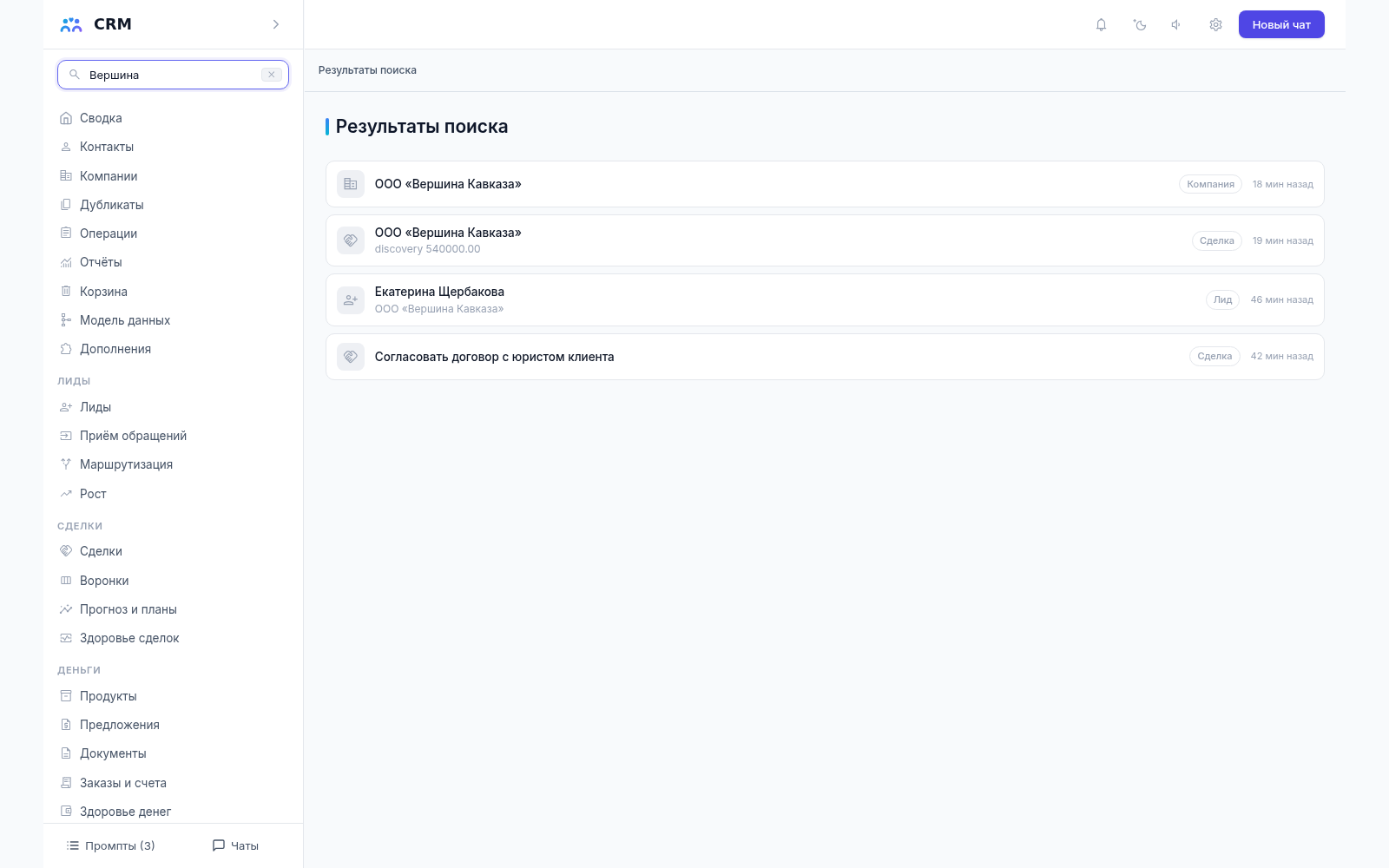The width and height of the screenshot is (1389, 868).
Task: Open Чаты at the sidebar bottom
Action: coord(236,845)
